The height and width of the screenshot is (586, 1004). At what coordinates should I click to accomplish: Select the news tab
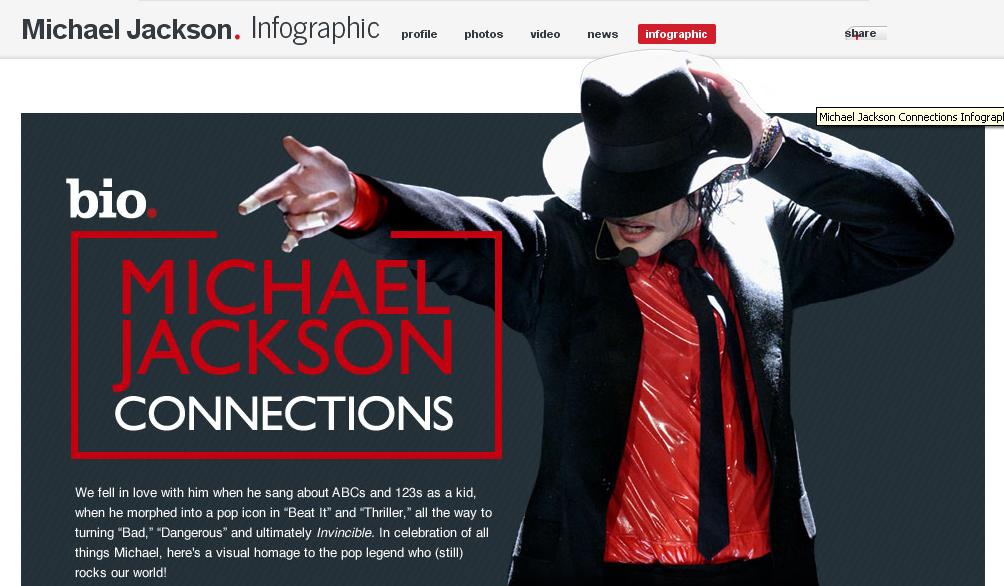[603, 34]
